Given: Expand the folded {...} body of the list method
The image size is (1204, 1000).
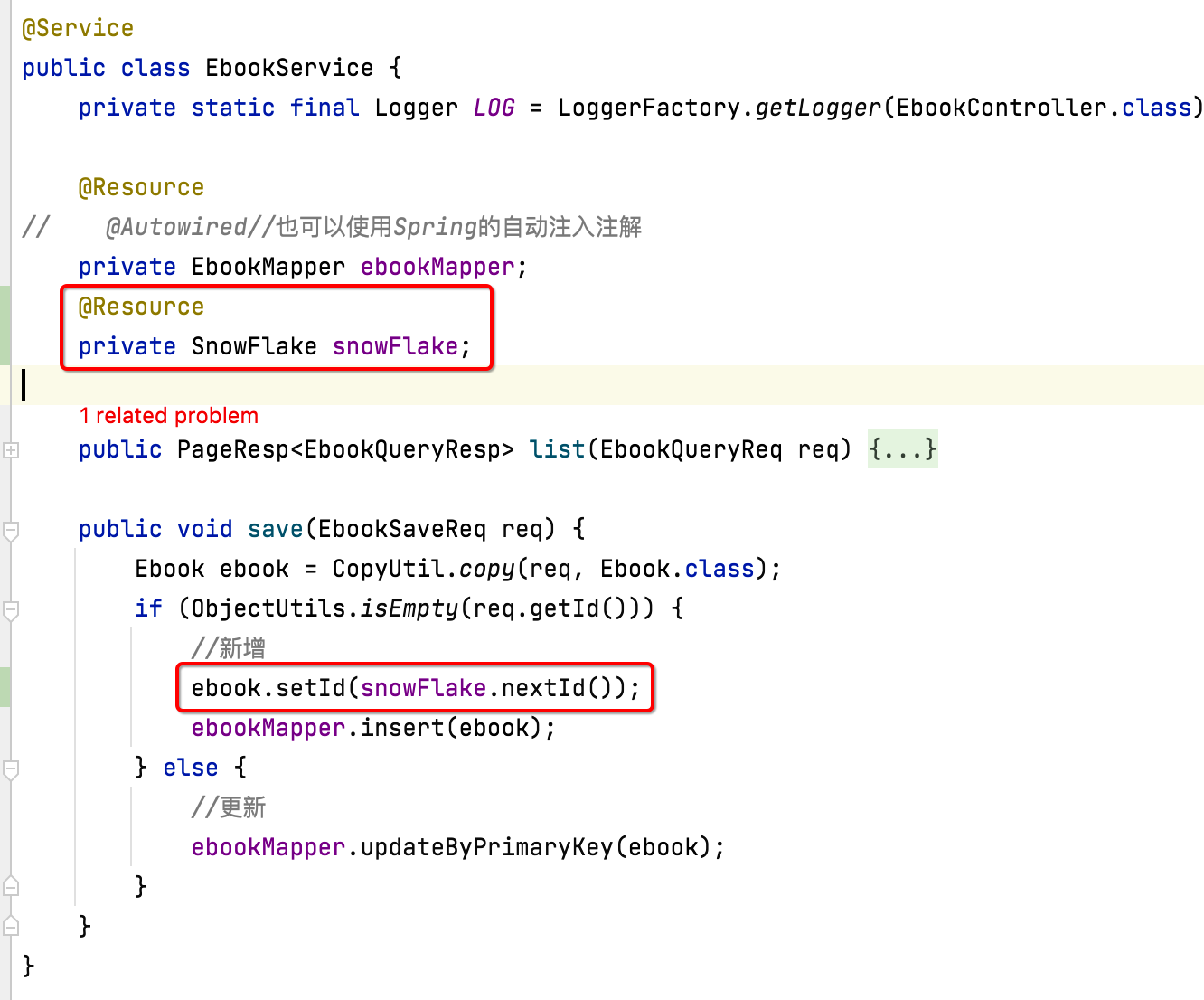Looking at the screenshot, I should pos(902,448).
